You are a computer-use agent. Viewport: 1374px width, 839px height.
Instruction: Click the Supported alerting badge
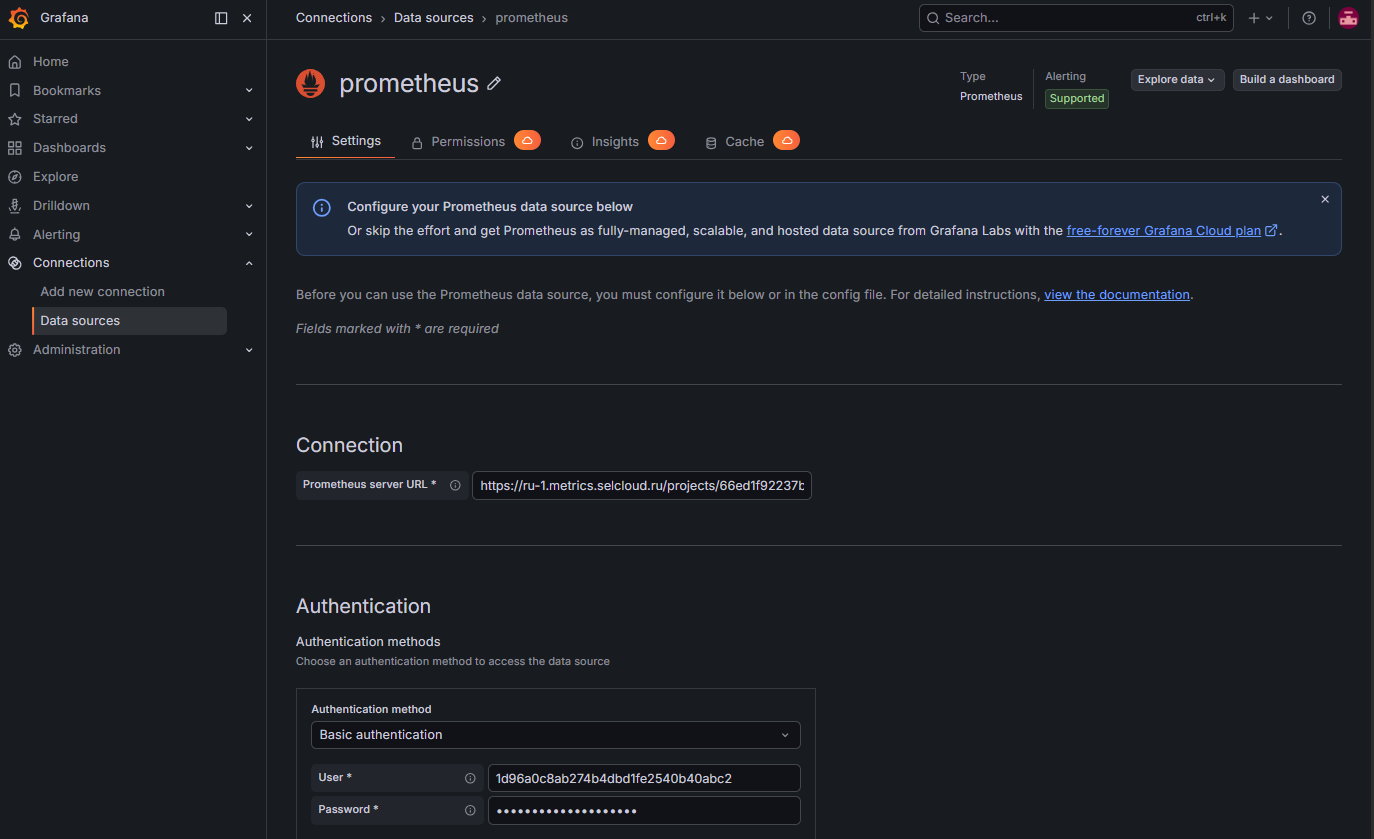(1077, 99)
